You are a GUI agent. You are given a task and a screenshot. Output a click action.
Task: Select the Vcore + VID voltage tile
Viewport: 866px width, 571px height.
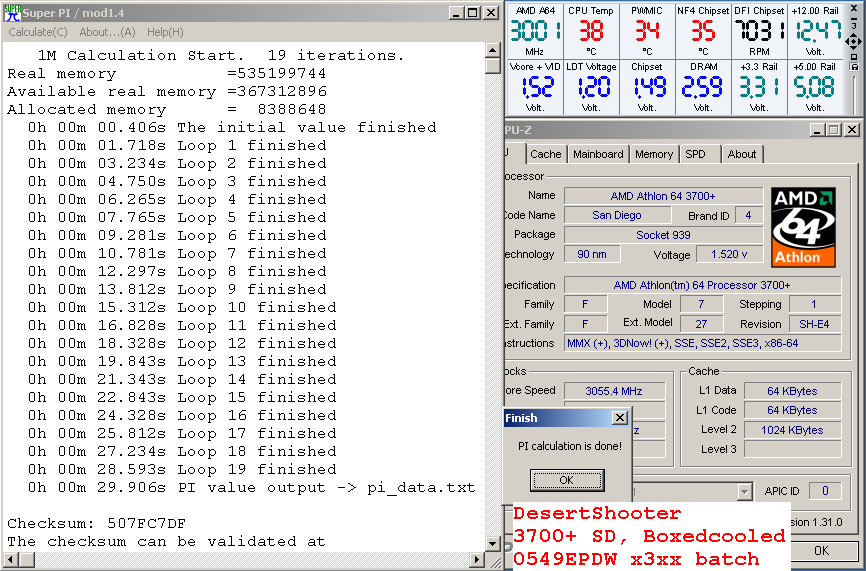click(535, 87)
